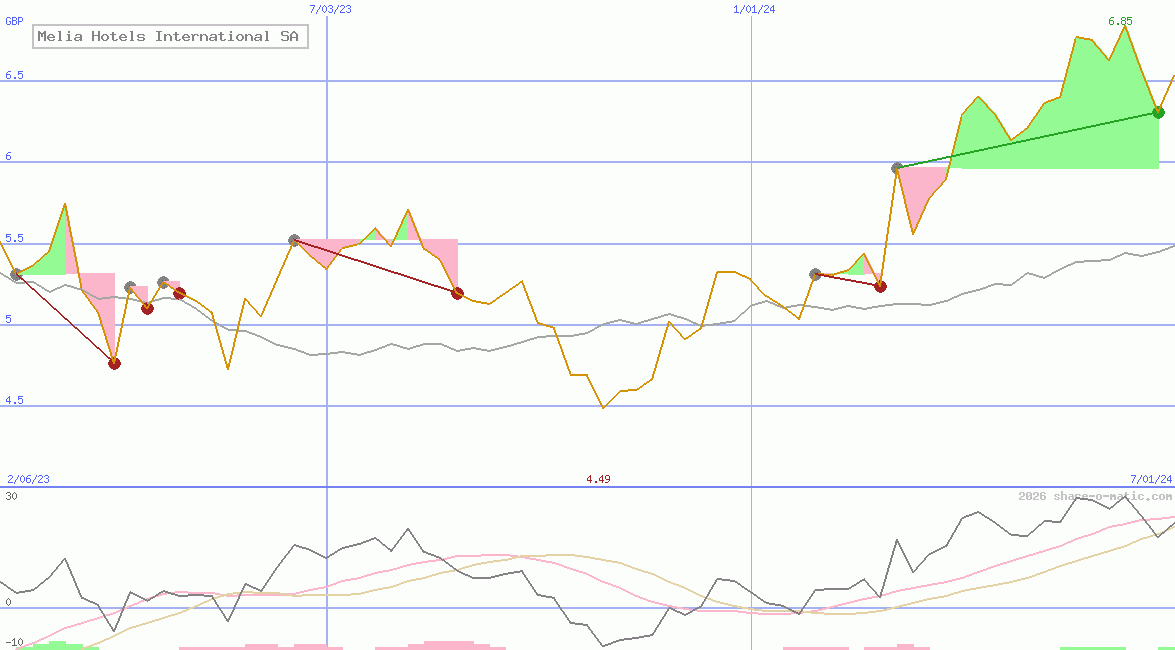
Task: Click the 4.49 lowest price label
Action: 598,479
